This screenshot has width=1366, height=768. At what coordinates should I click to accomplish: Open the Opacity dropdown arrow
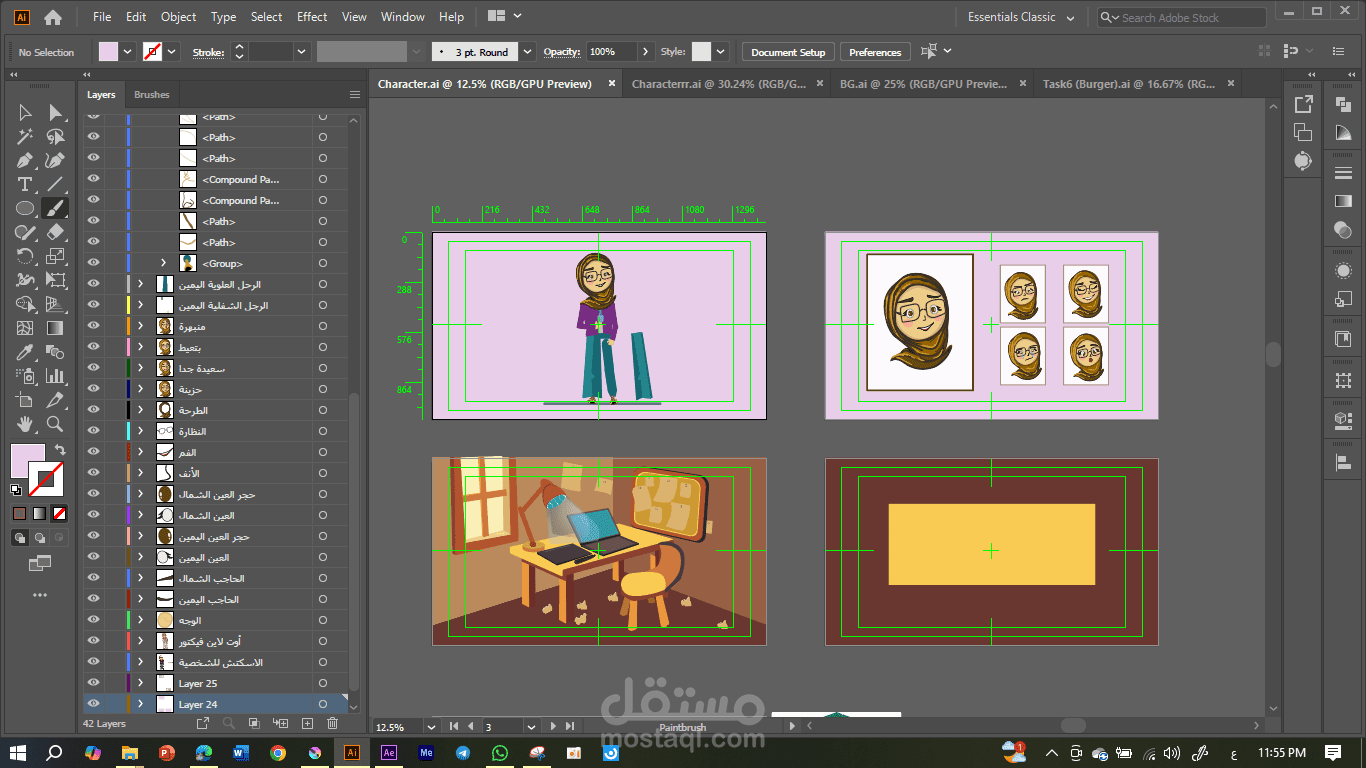[645, 52]
